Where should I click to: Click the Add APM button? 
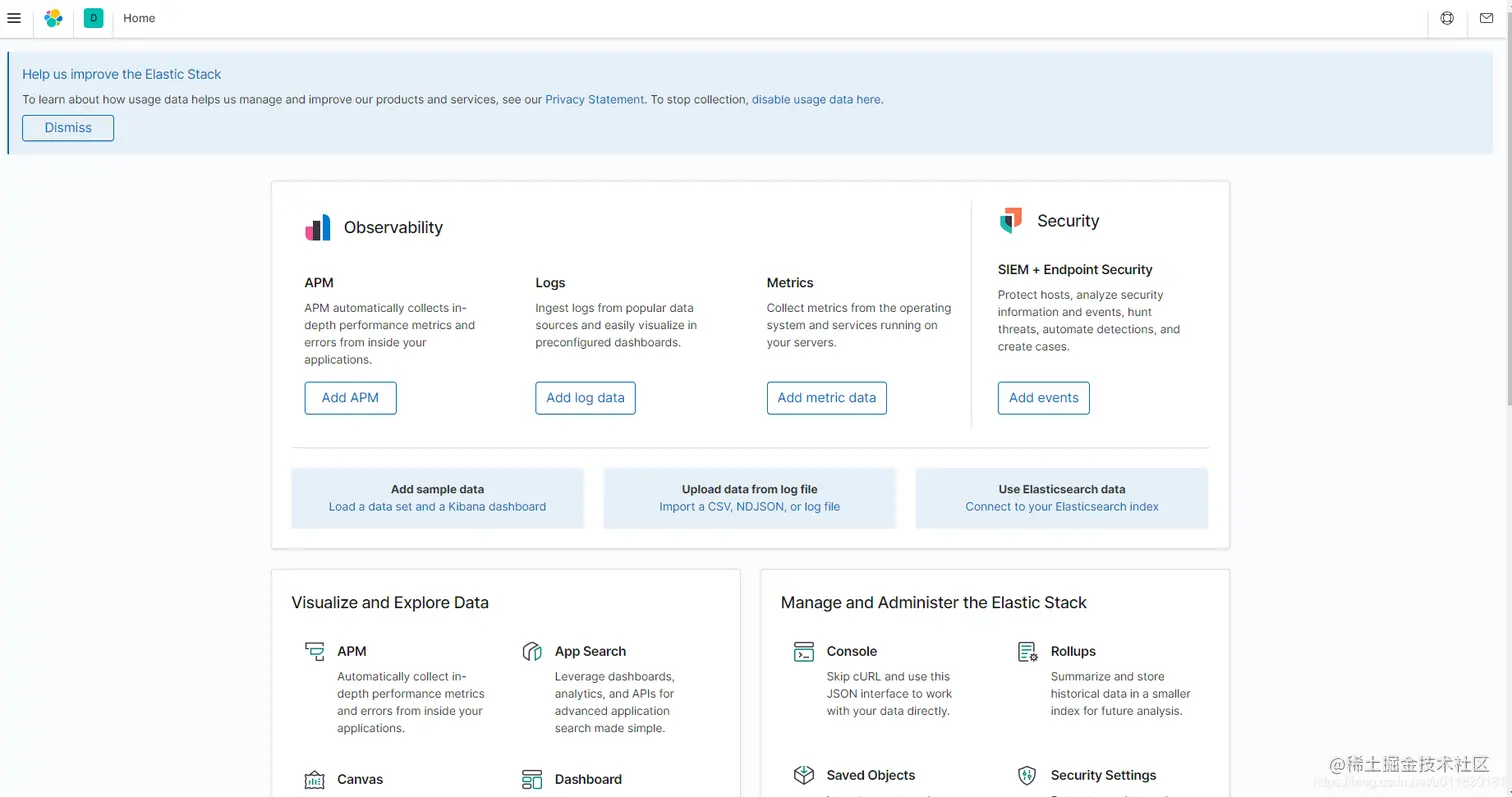click(x=350, y=398)
